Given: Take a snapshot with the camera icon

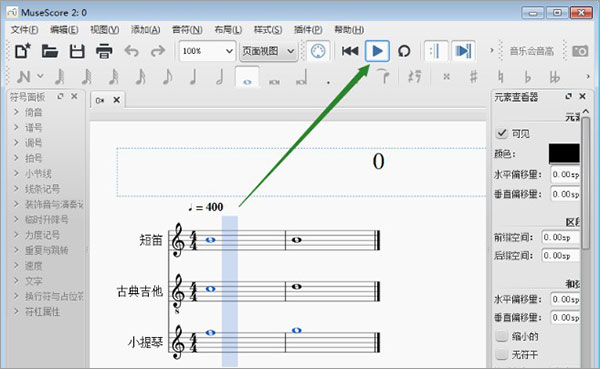Looking at the screenshot, I should click(580, 51).
